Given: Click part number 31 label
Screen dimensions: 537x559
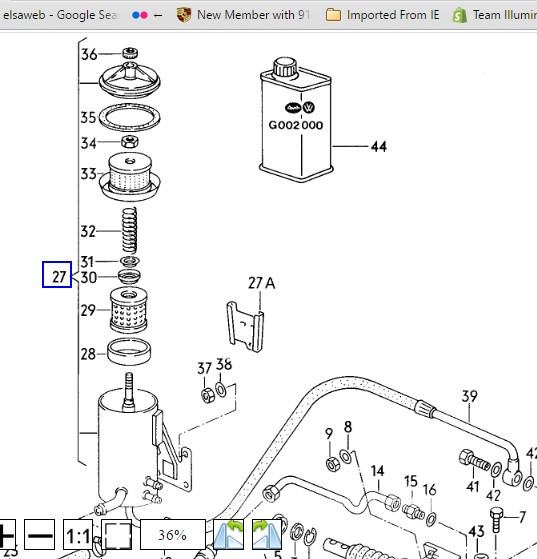Looking at the screenshot, I should (x=87, y=262).
